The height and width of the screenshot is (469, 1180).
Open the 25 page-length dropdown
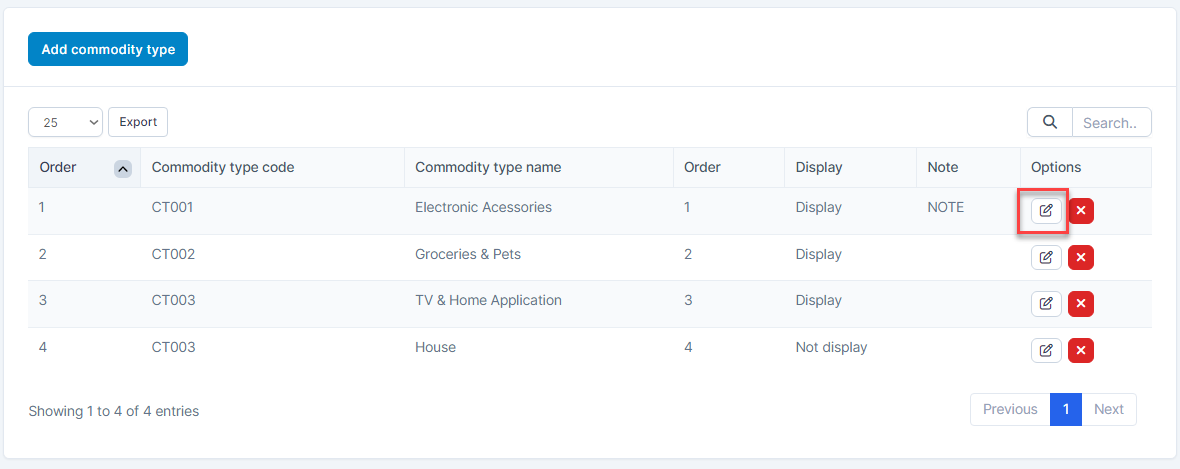tap(65, 122)
